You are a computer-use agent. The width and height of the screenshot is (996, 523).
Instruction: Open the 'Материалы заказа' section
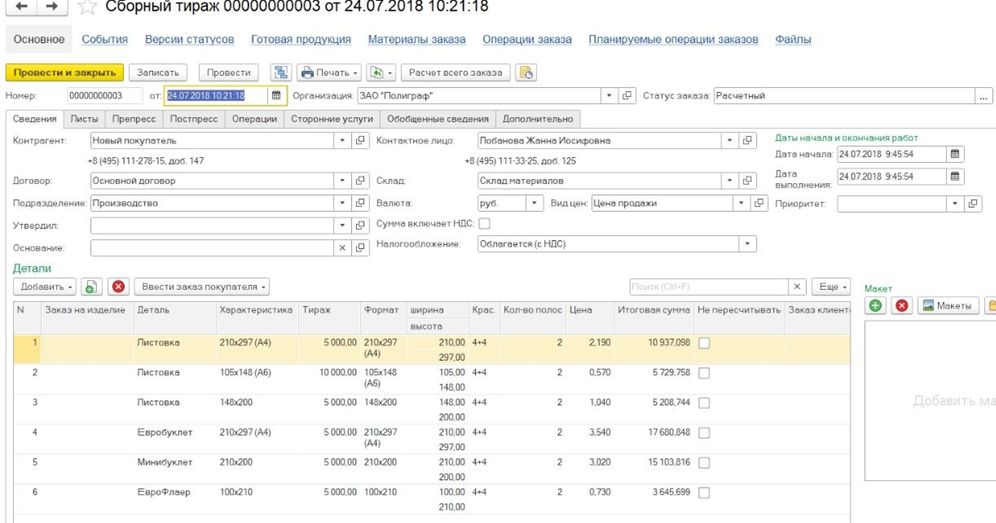(x=416, y=40)
